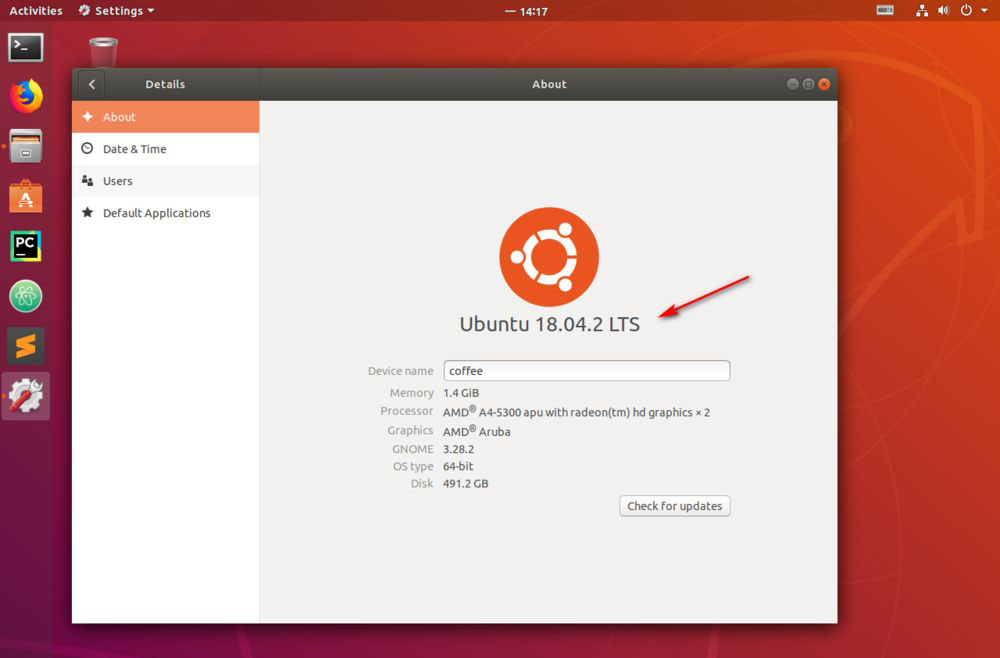The height and width of the screenshot is (658, 1000).
Task: Open Ubuntu Software from the dock
Action: click(x=26, y=197)
